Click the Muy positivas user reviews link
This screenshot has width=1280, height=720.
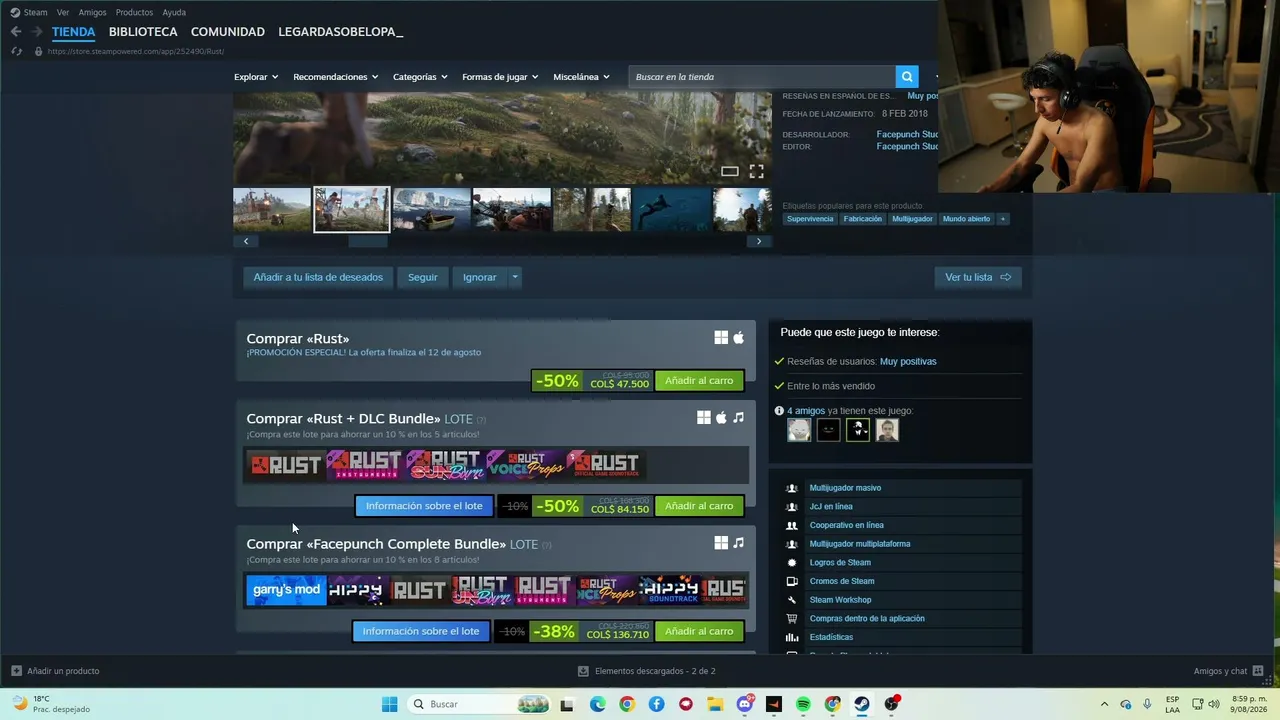(x=908, y=361)
